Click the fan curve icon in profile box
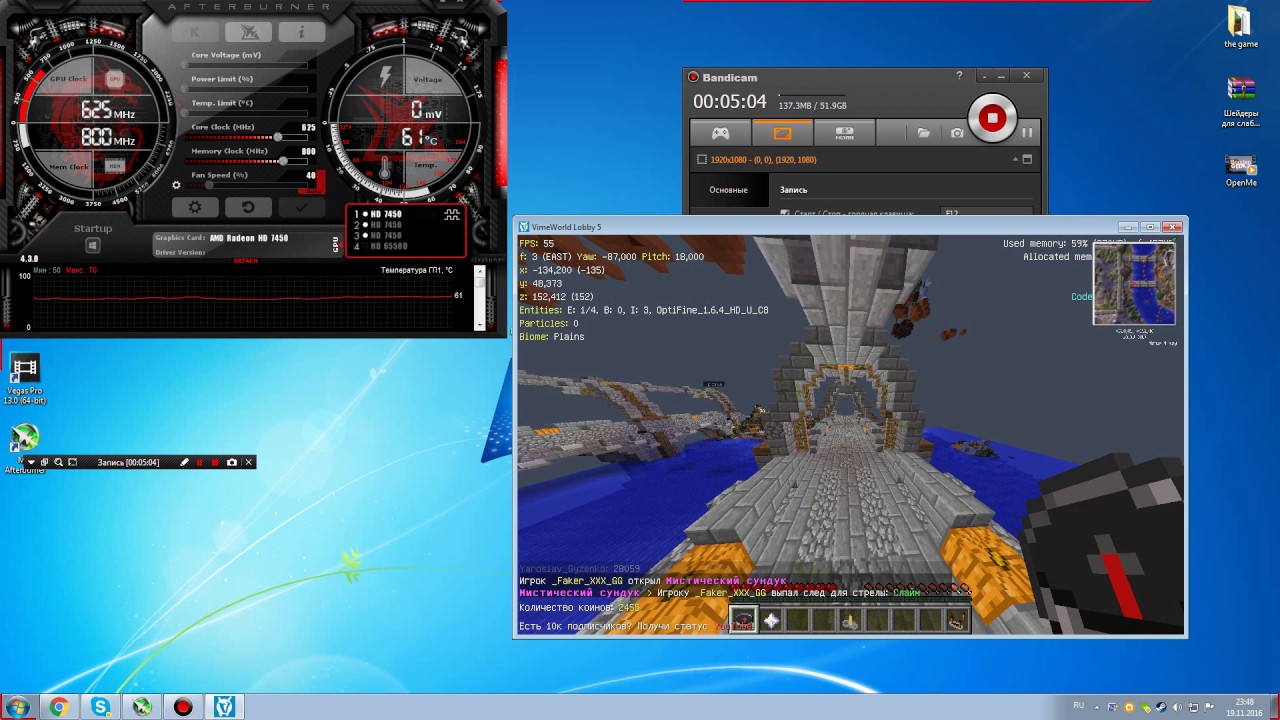Screen dimensions: 1280x720 pos(452,215)
